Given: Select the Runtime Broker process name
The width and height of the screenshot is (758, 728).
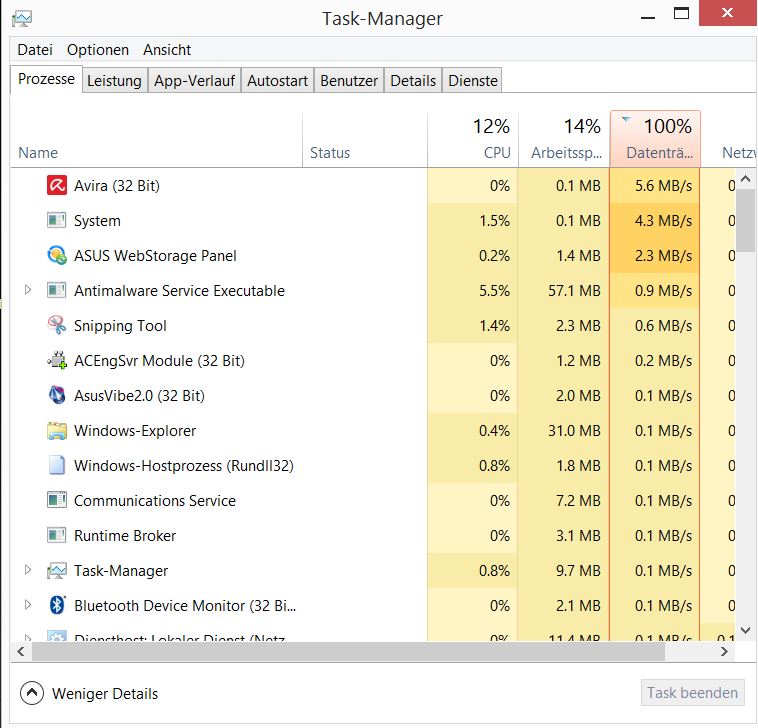Looking at the screenshot, I should point(125,536).
